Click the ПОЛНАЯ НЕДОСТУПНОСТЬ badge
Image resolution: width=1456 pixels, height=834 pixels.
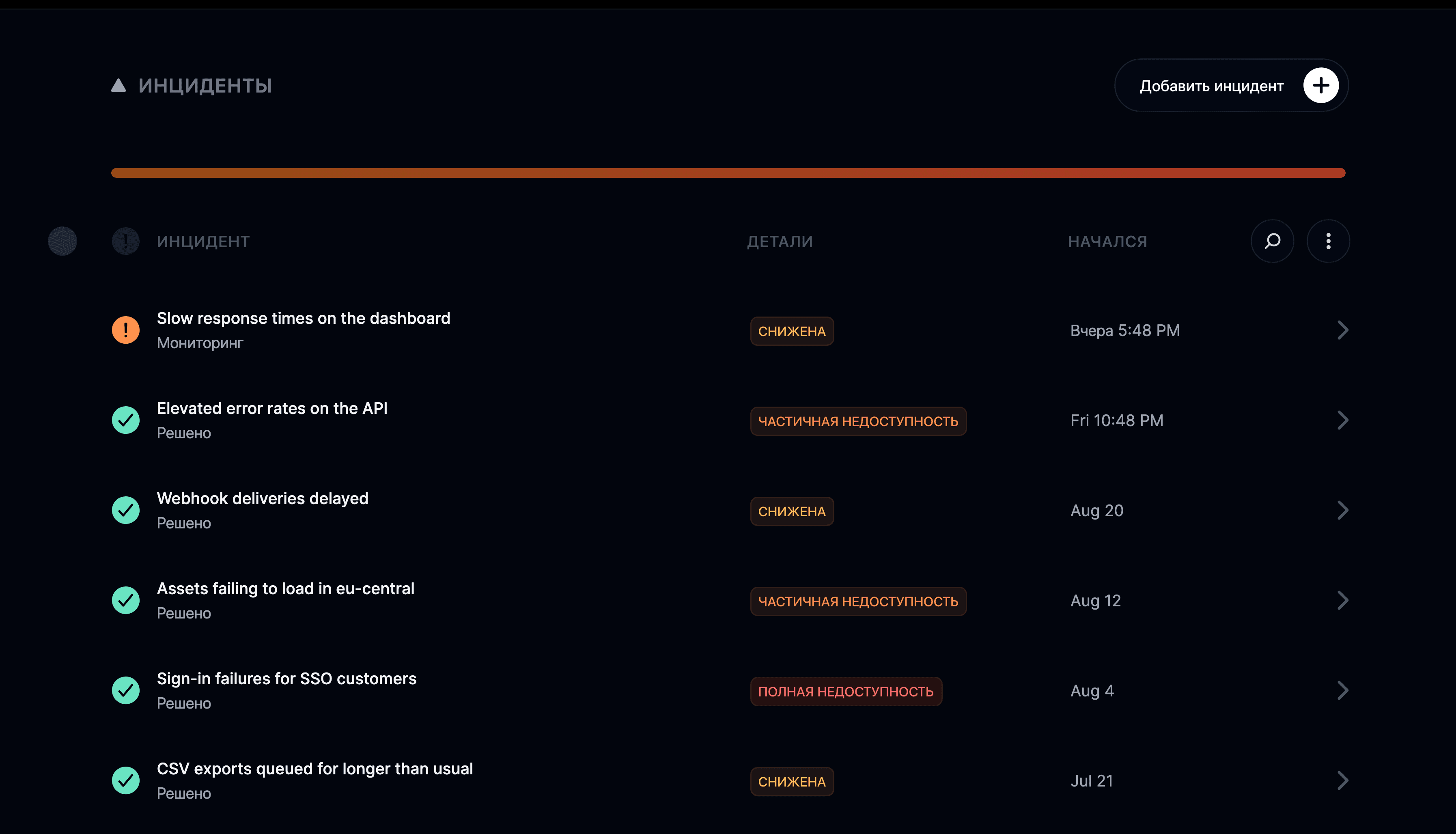[x=846, y=692]
